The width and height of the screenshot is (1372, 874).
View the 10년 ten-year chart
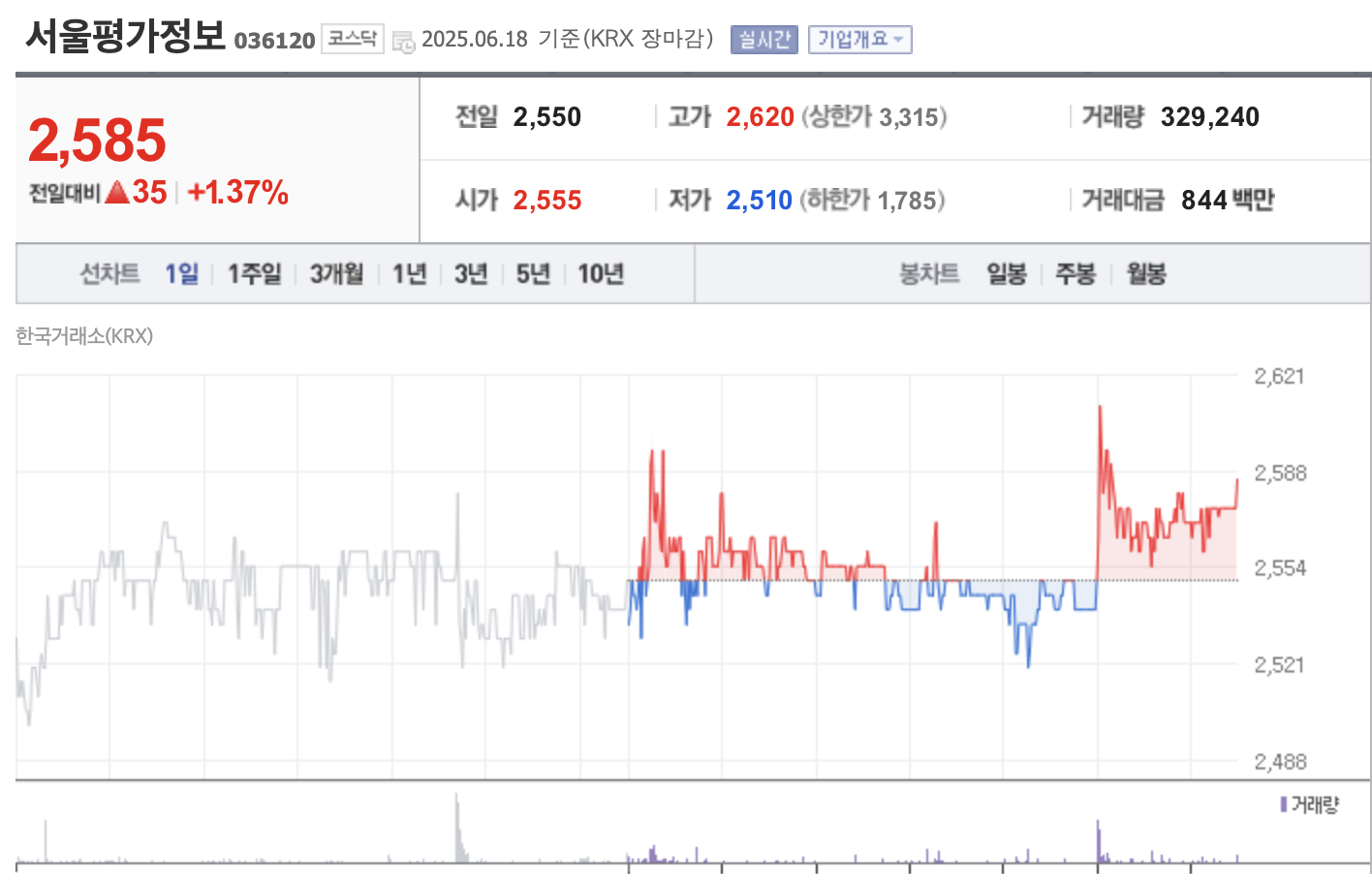click(x=602, y=273)
